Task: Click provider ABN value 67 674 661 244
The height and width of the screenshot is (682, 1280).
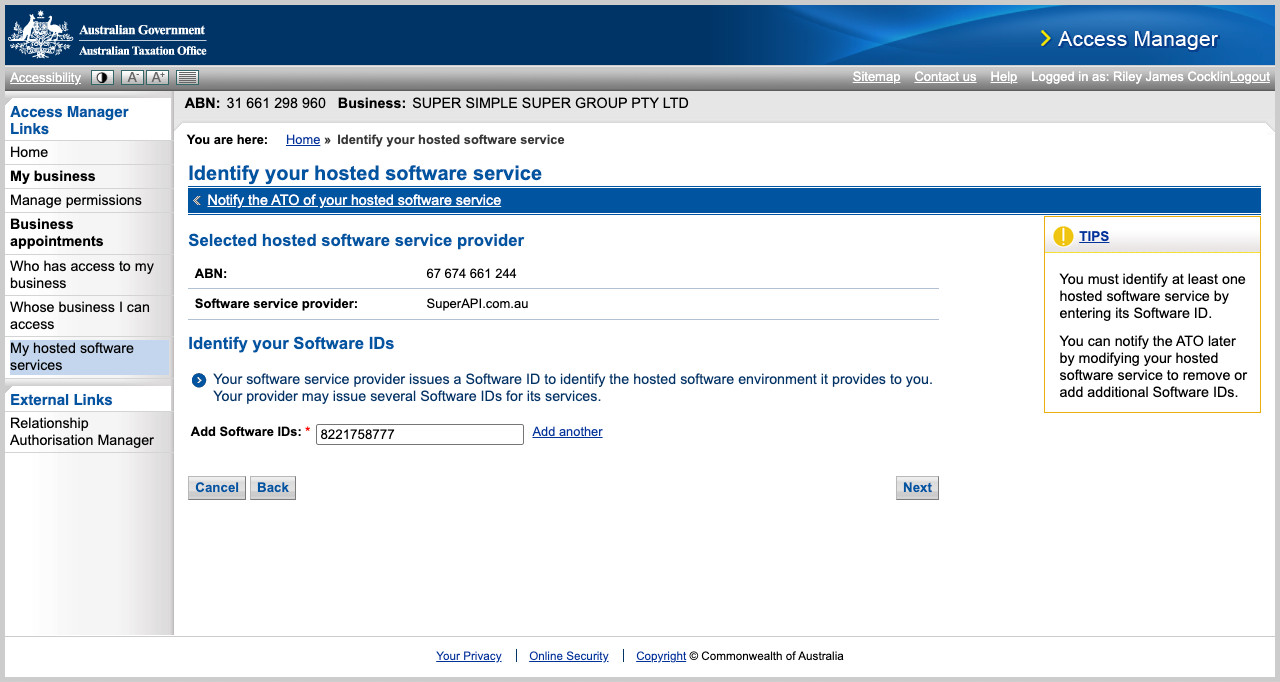Action: pos(471,273)
